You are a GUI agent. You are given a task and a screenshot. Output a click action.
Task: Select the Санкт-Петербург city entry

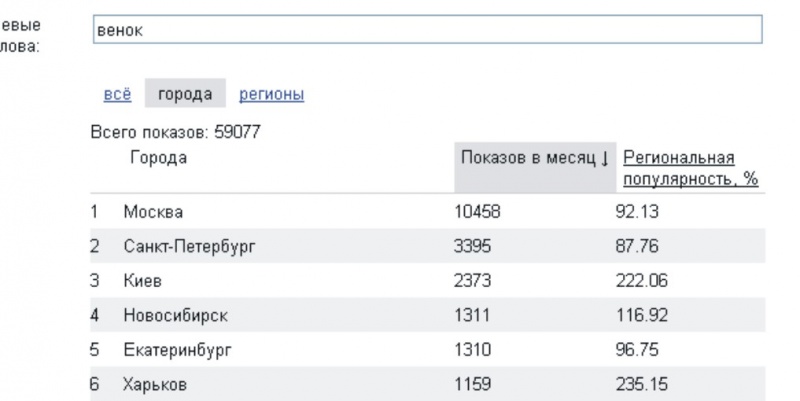click(x=188, y=246)
